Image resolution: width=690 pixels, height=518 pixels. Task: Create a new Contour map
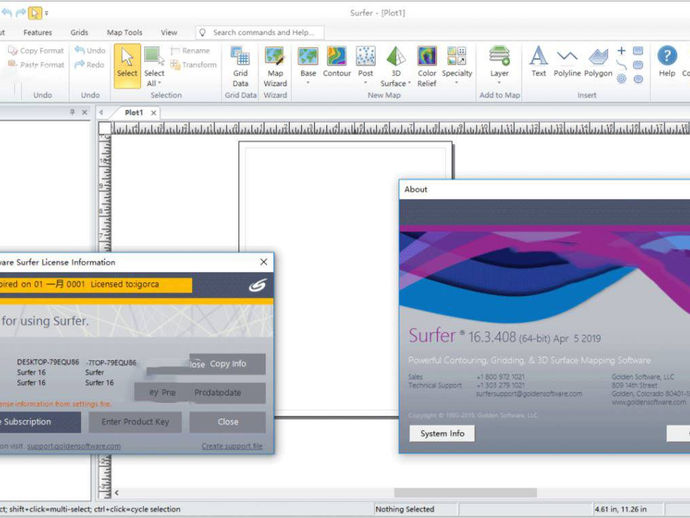[337, 62]
